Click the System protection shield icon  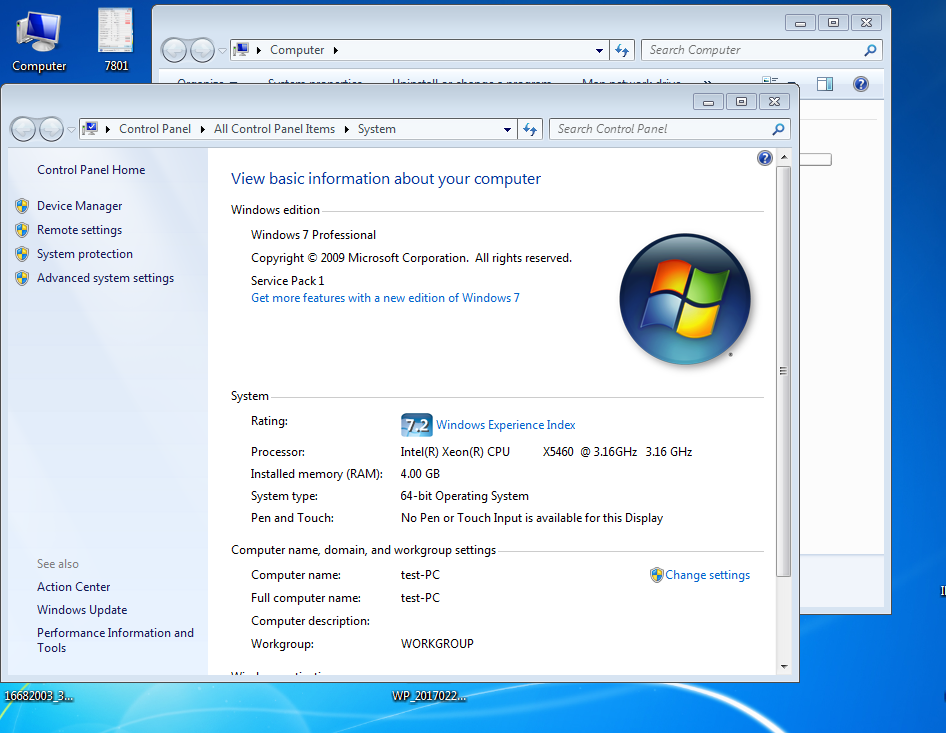[22, 254]
